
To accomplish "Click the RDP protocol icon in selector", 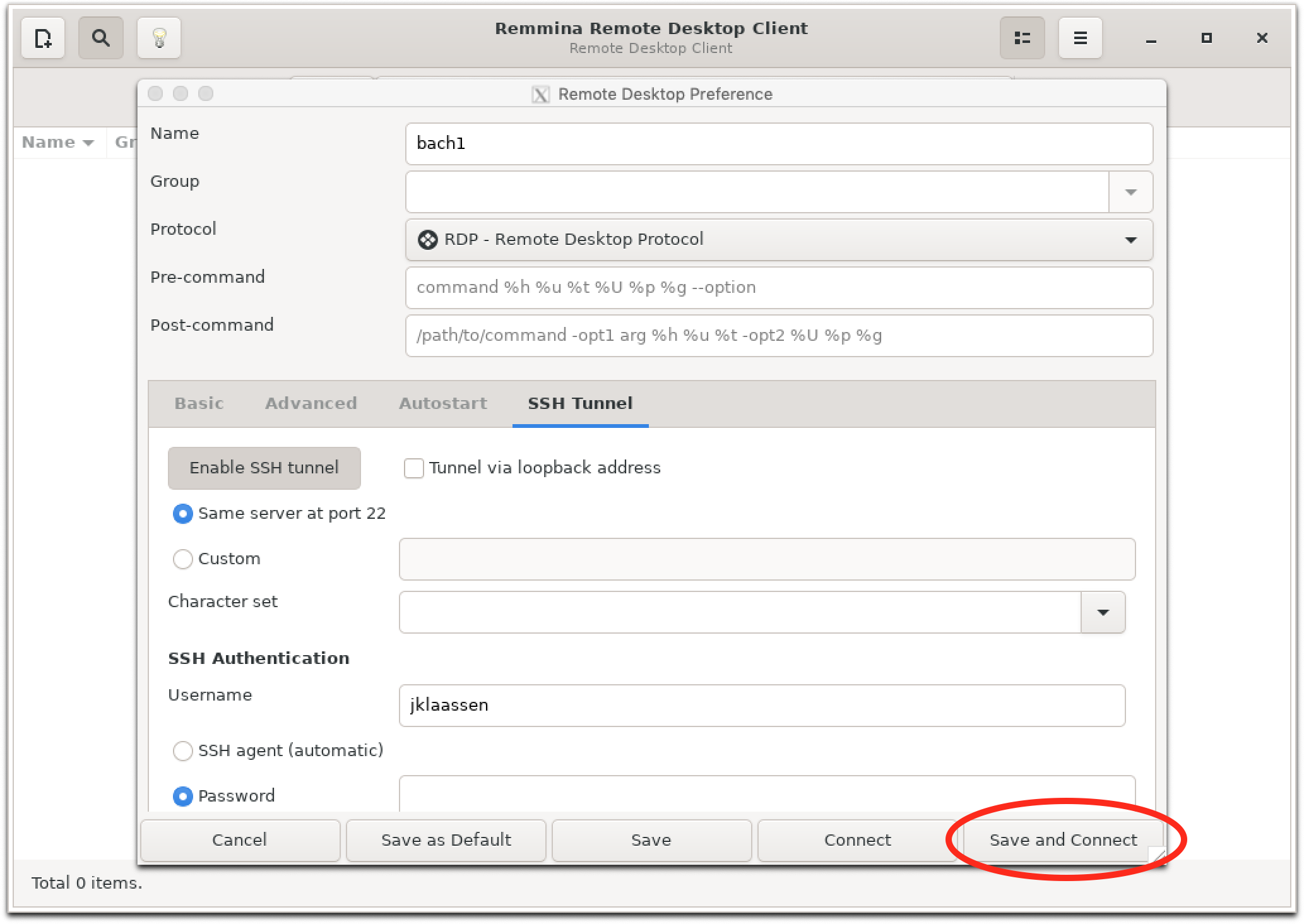I will [x=427, y=240].
